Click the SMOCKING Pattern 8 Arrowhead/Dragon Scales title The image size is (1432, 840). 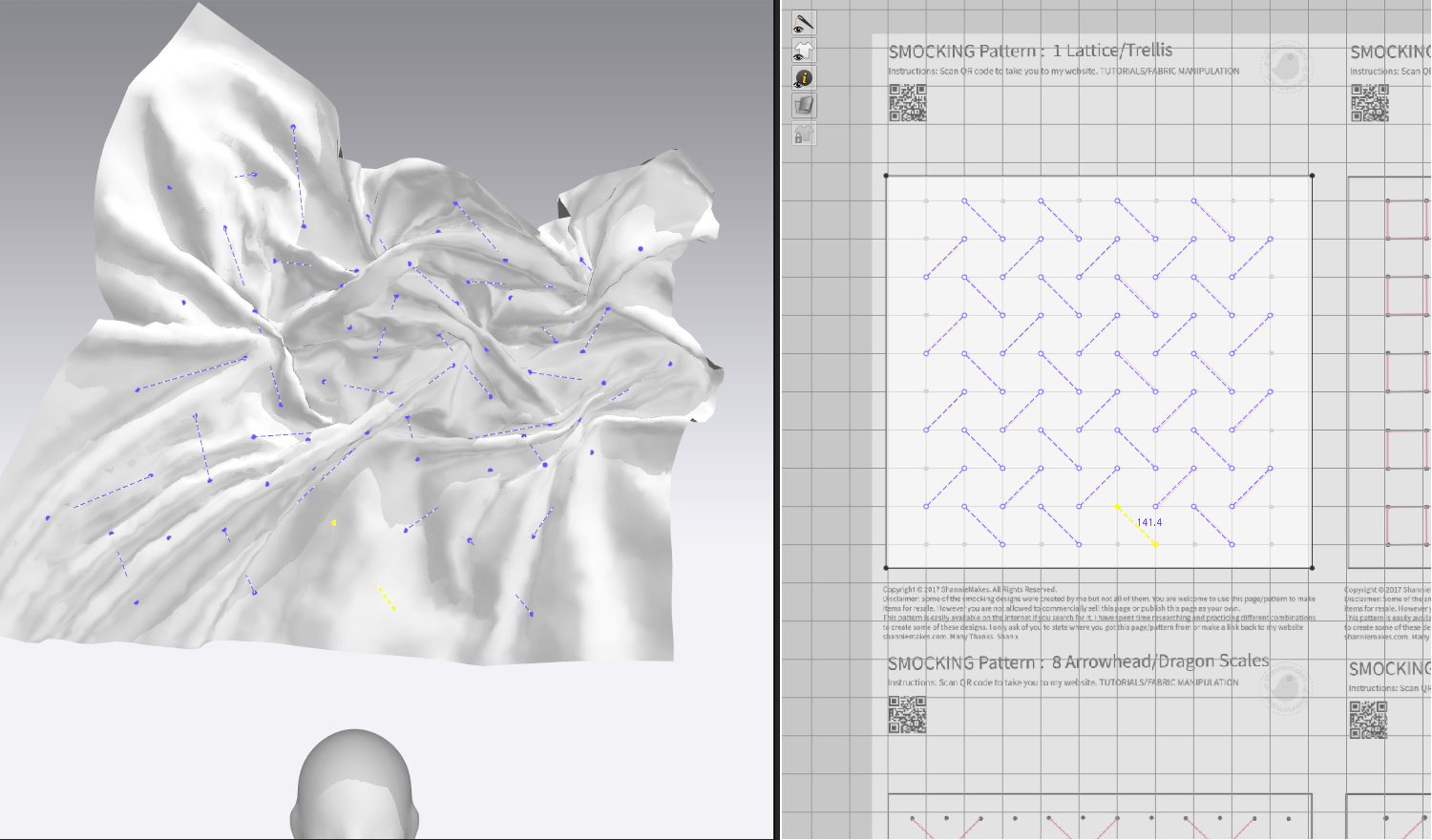pos(1078,661)
